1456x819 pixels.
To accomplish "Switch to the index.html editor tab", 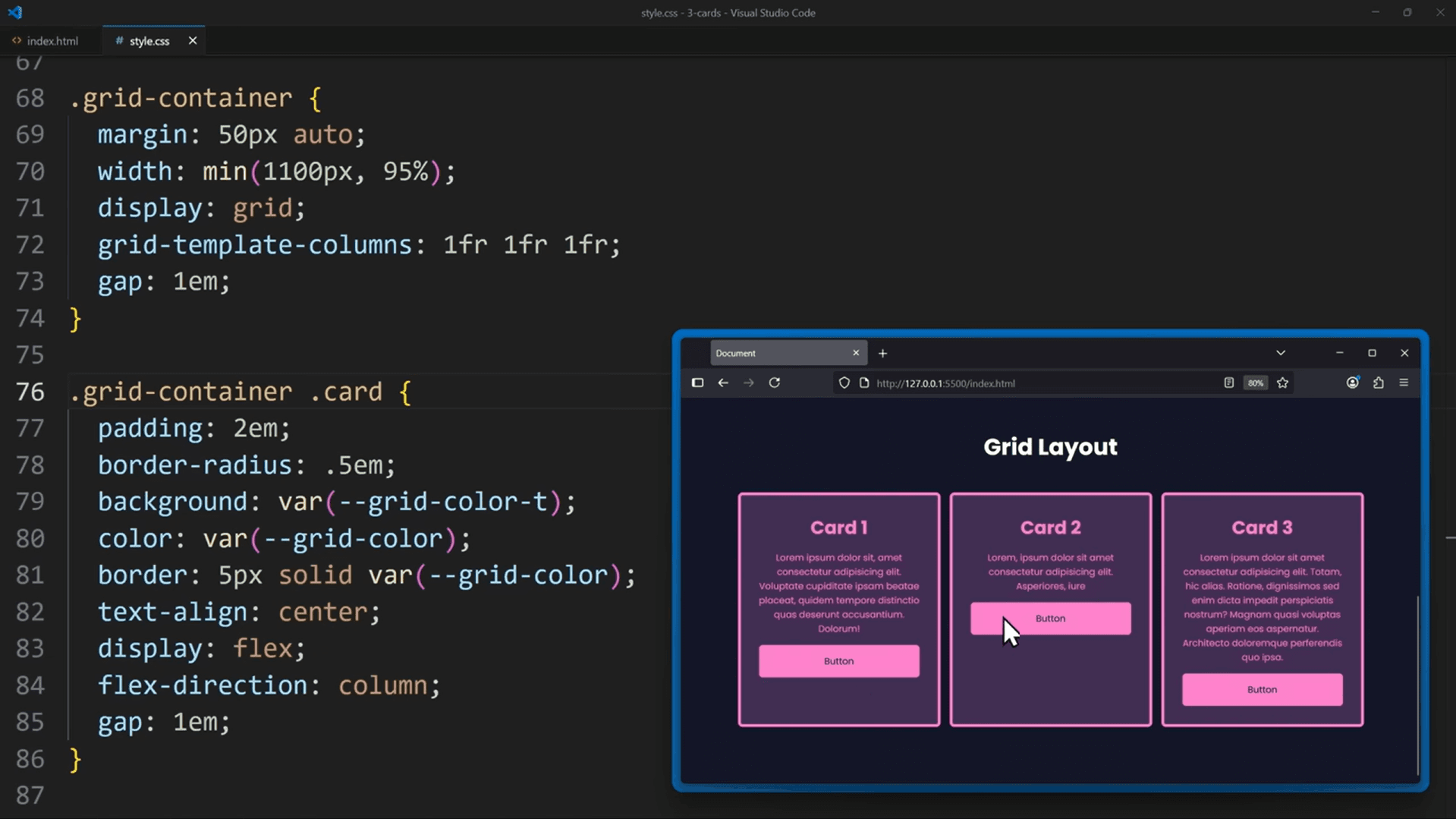I will 52,41.
